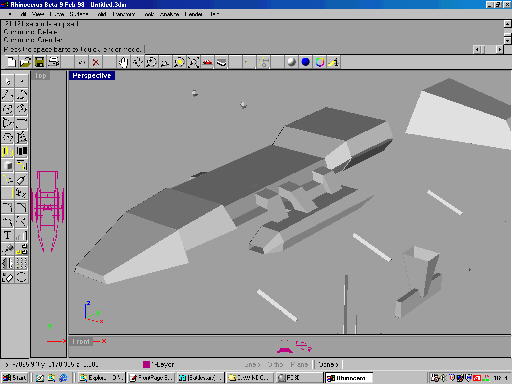Click command area scroll right arrow
The width and height of the screenshot is (512, 384).
click(499, 49)
